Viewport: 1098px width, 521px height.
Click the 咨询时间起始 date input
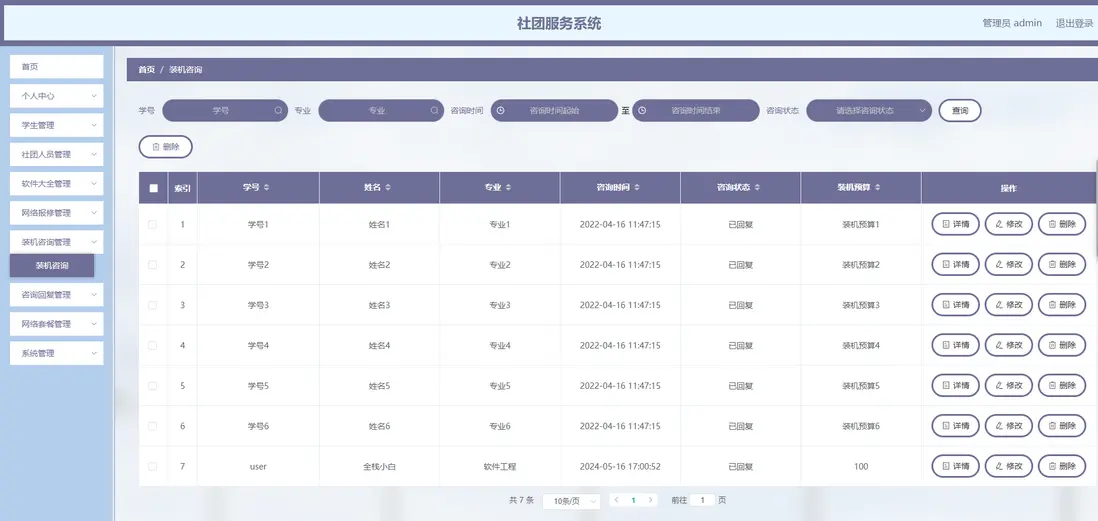[554, 111]
